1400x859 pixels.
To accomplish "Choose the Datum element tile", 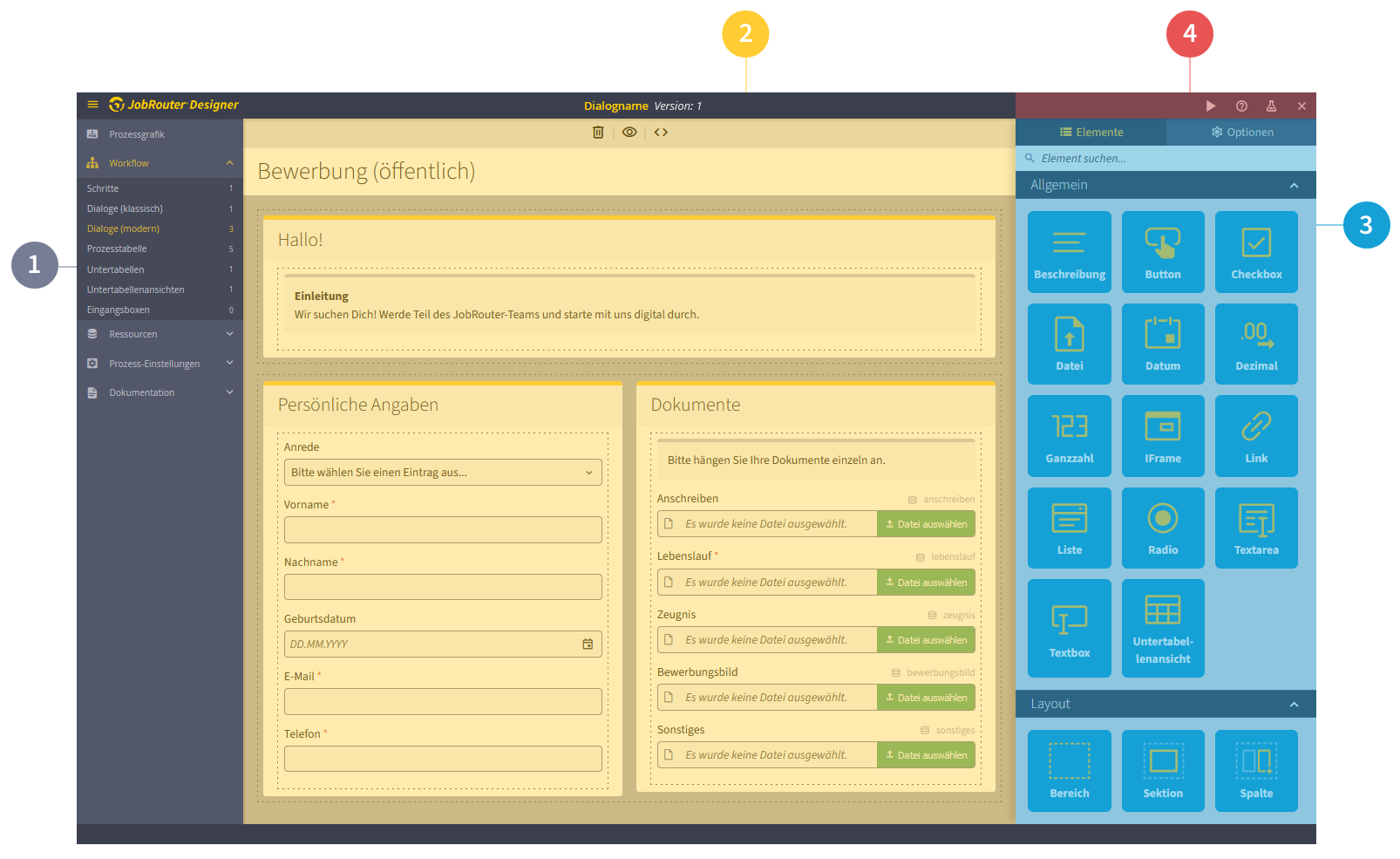I will (x=1163, y=344).
